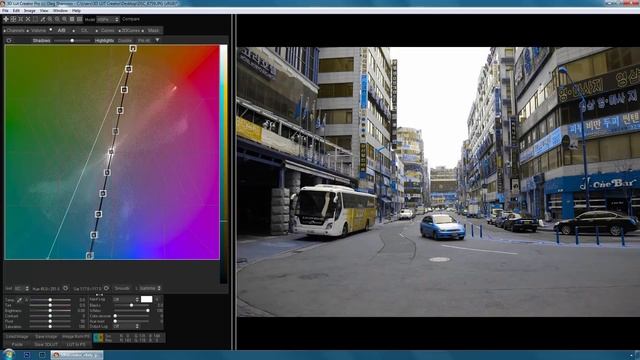Click the Save 3DLUT button

click(46, 344)
